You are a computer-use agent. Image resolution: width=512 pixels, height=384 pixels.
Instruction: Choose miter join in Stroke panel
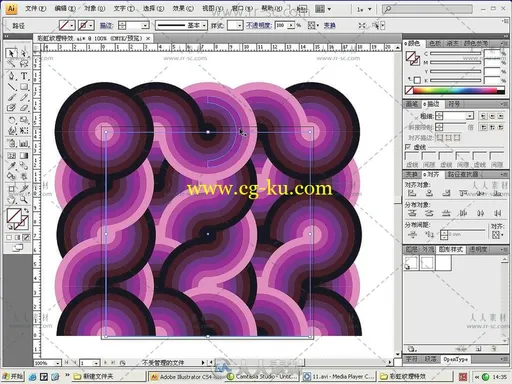[x=483, y=127]
